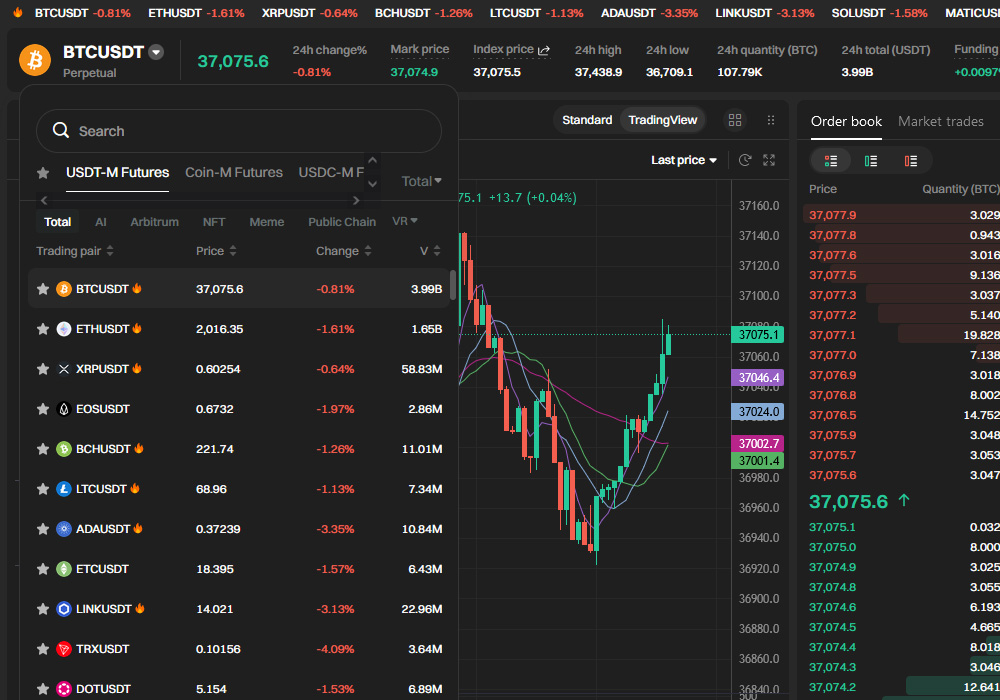This screenshot has width=1000, height=700.
Task: Click the up chevron beside futures tabs
Action: point(372,161)
